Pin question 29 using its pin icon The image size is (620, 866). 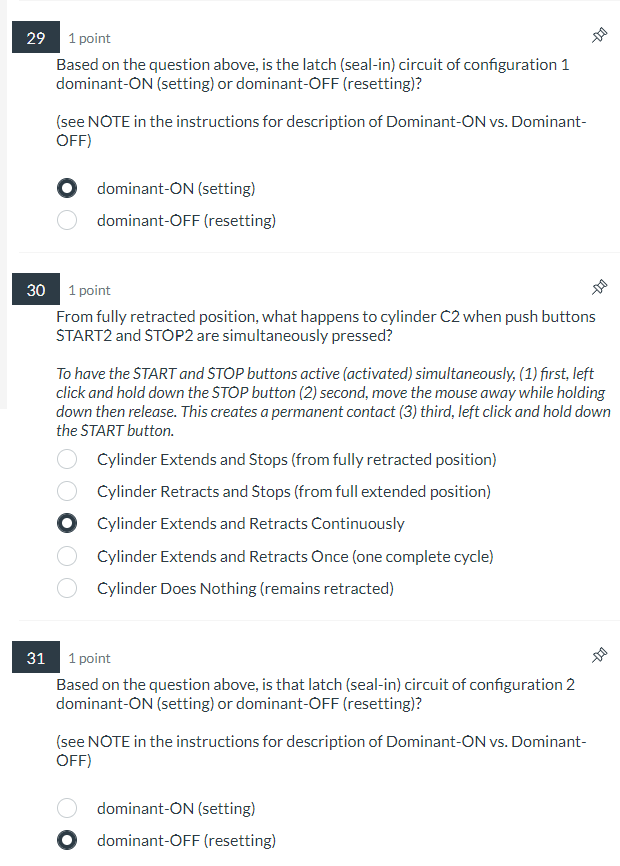tap(599, 34)
